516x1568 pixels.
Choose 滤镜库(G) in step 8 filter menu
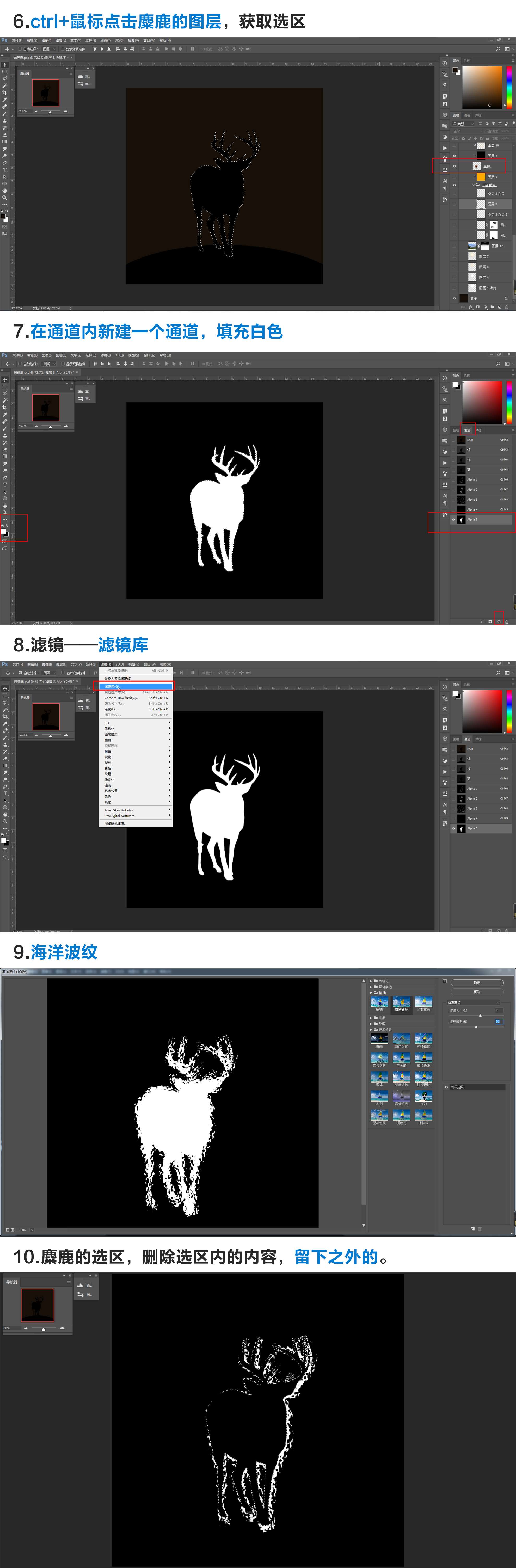coord(136,687)
